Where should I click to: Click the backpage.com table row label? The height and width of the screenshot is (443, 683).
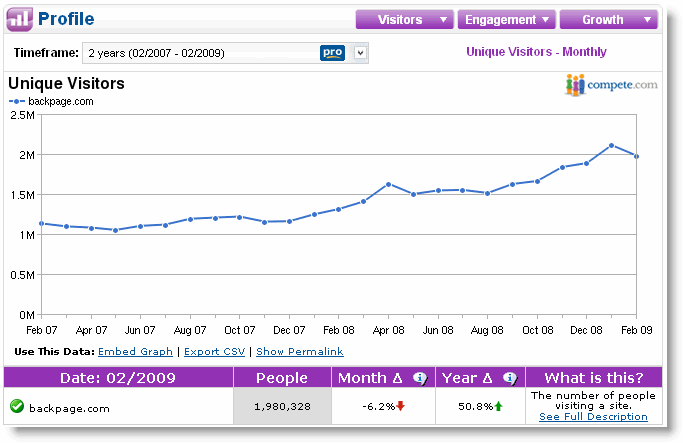(69, 409)
